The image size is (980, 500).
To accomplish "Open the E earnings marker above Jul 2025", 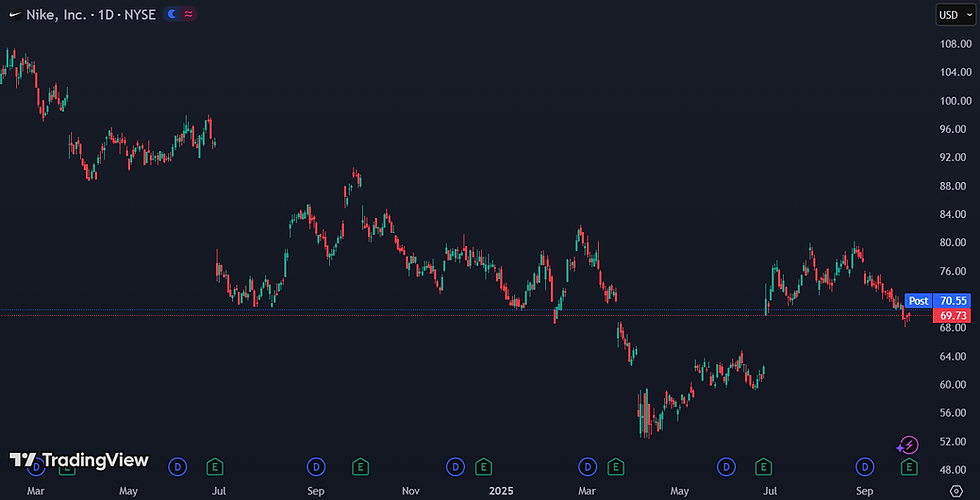I will (763, 466).
